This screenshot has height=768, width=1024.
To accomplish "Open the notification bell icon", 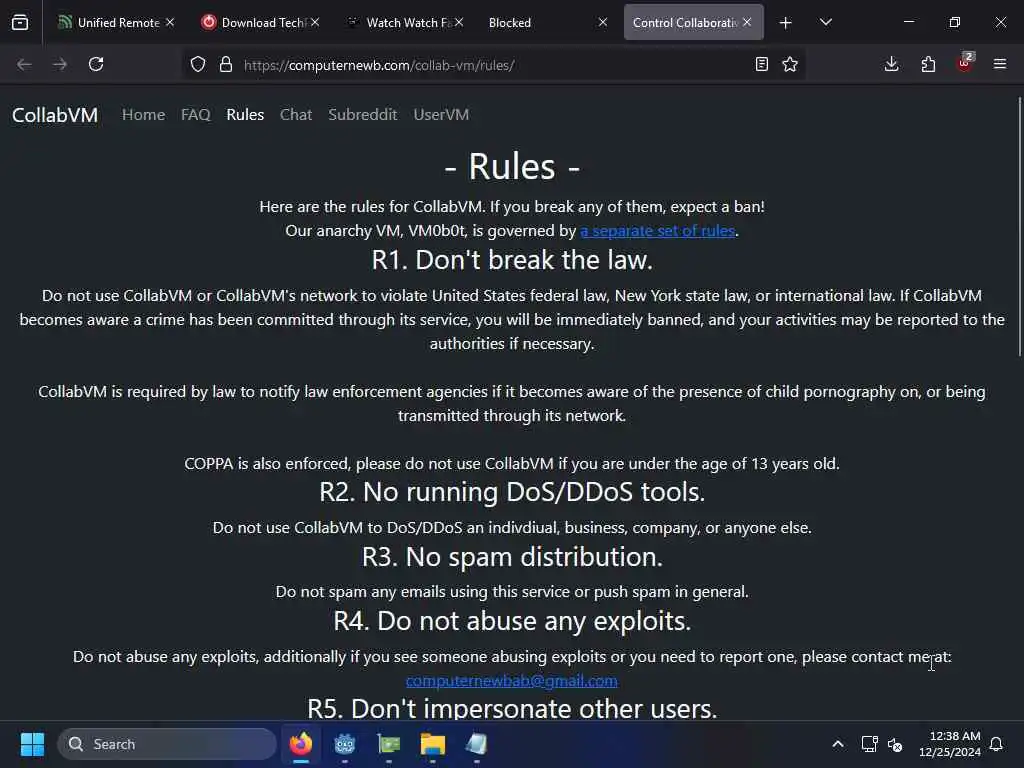I will 997,744.
